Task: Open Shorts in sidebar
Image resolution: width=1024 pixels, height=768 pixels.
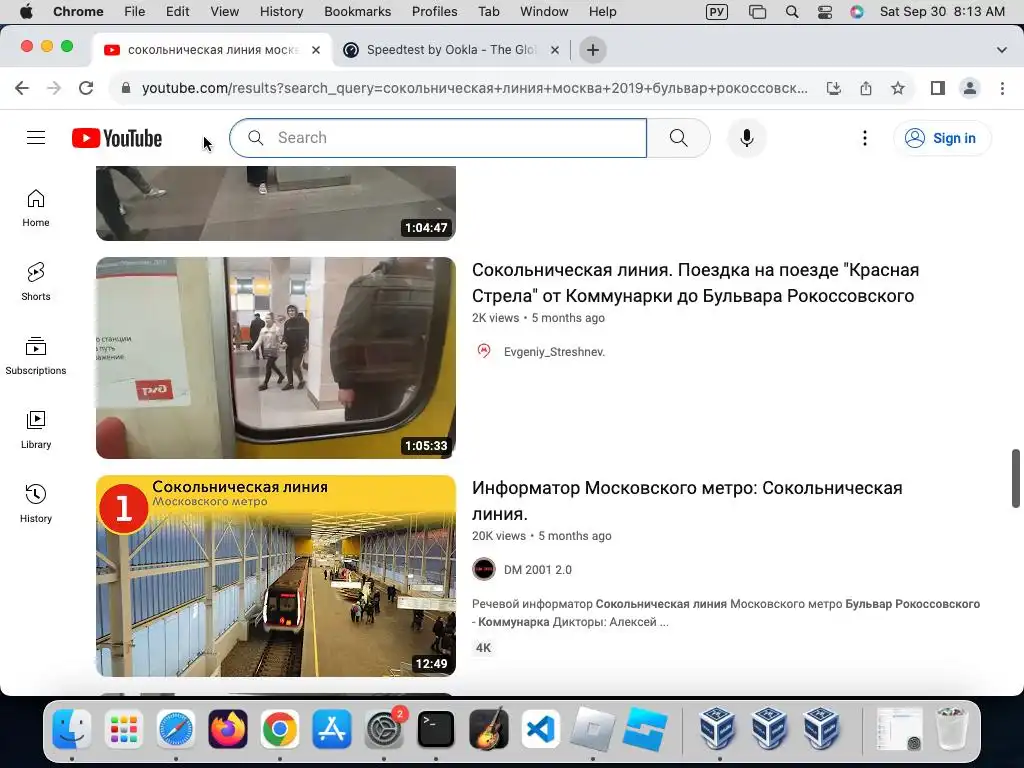Action: pos(36,282)
